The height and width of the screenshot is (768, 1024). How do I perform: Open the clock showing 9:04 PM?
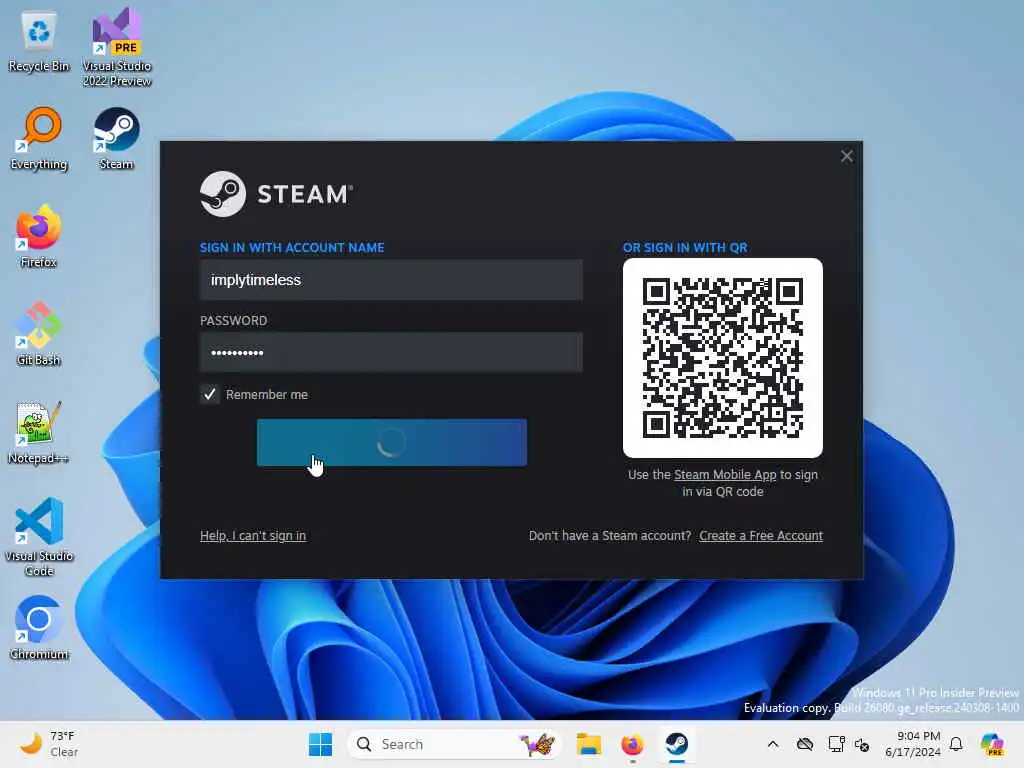point(912,744)
